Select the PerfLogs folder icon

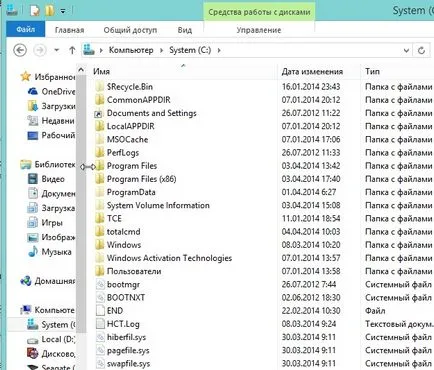[99, 152]
